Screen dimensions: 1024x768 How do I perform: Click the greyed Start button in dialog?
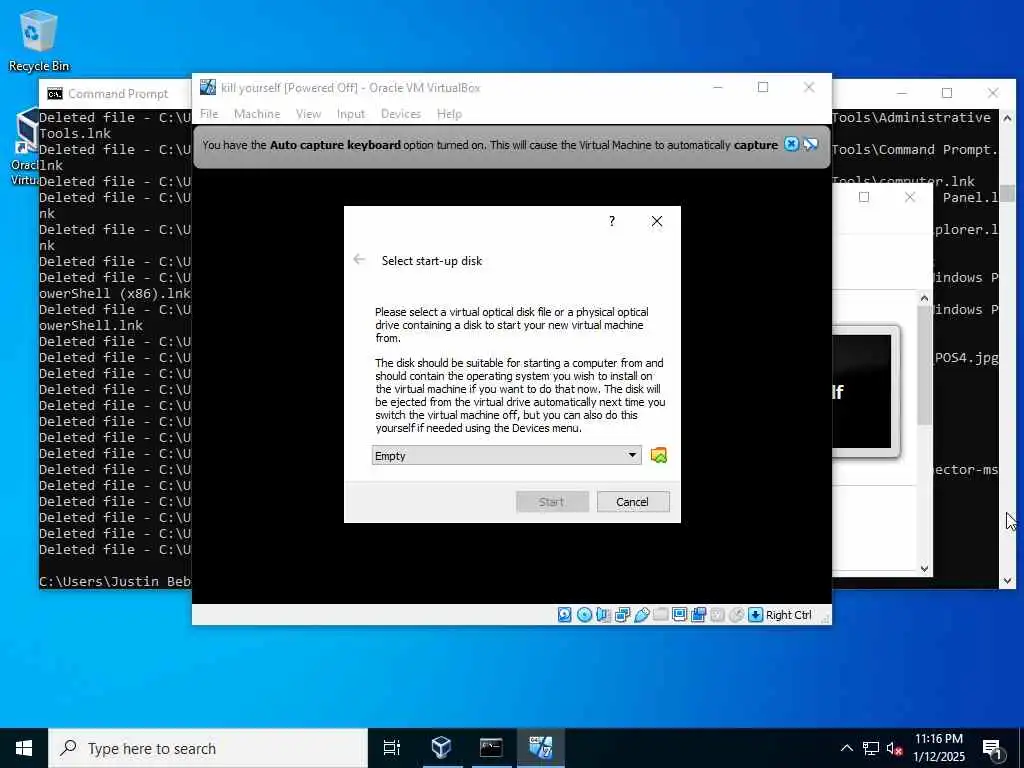[552, 502]
